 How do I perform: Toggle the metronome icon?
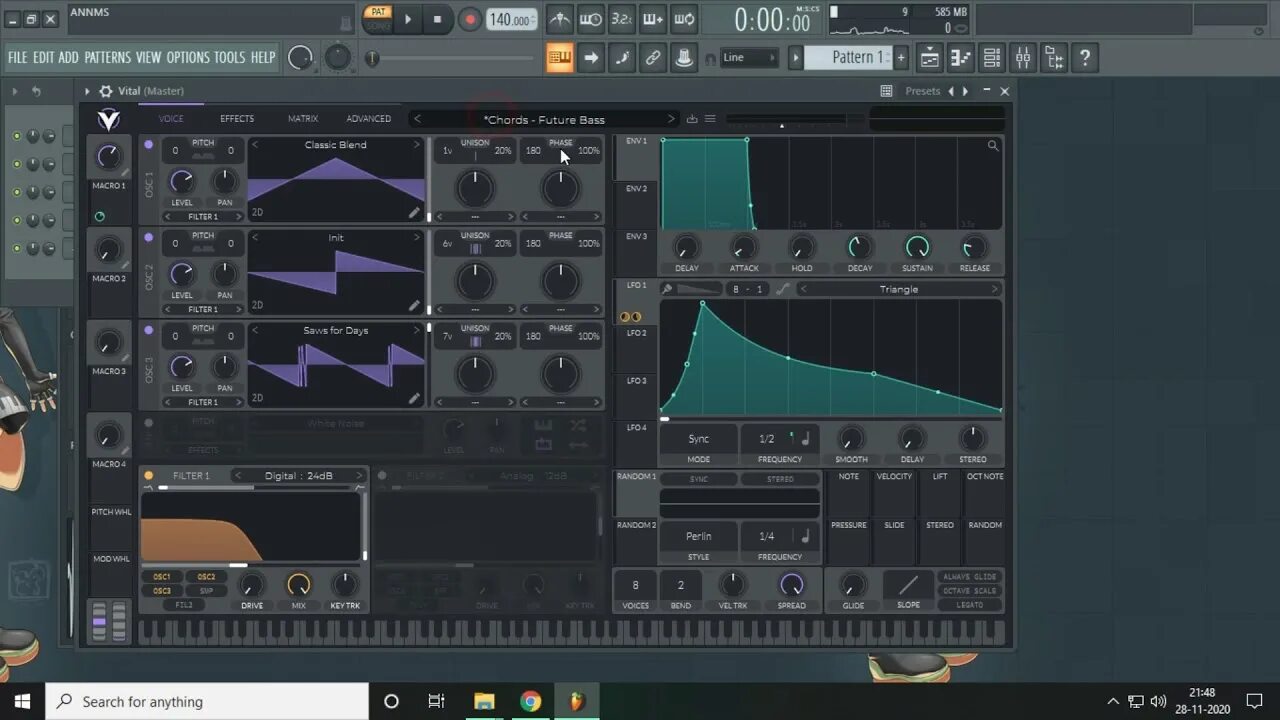coord(560,19)
